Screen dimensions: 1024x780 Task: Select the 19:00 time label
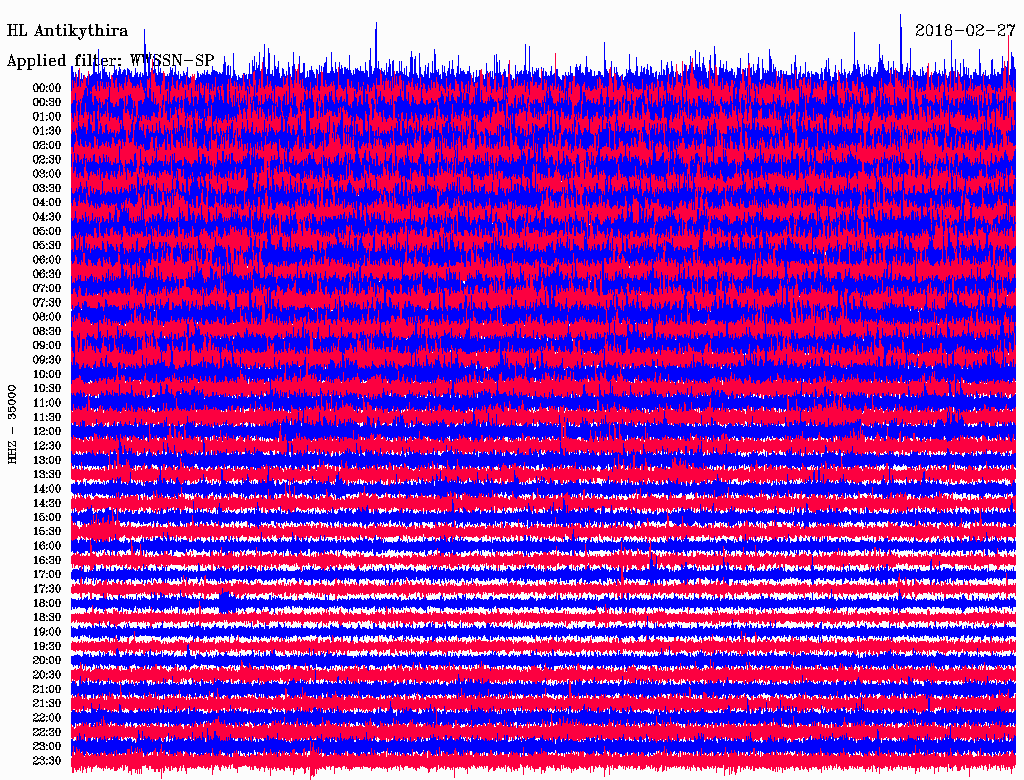click(47, 632)
